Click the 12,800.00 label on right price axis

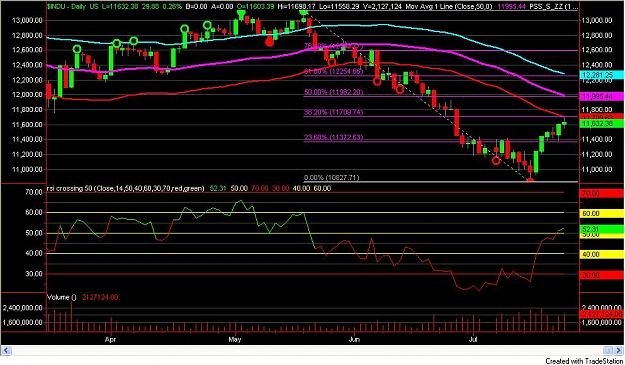tap(597, 35)
